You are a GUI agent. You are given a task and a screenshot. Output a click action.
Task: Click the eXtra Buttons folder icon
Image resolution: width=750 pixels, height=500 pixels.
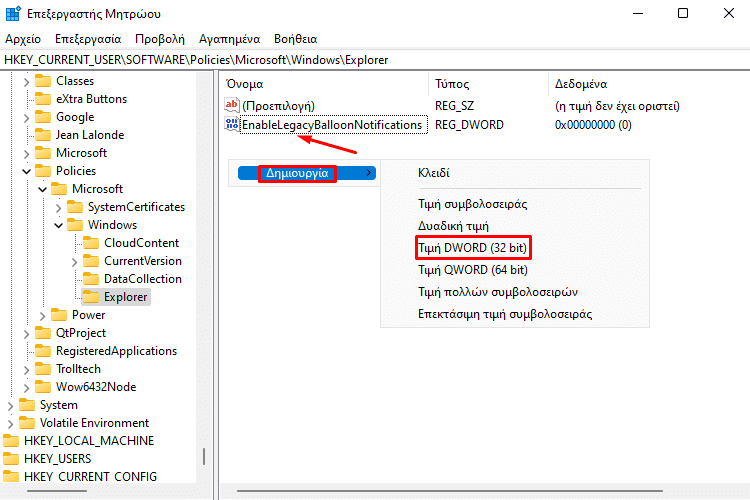pos(43,99)
